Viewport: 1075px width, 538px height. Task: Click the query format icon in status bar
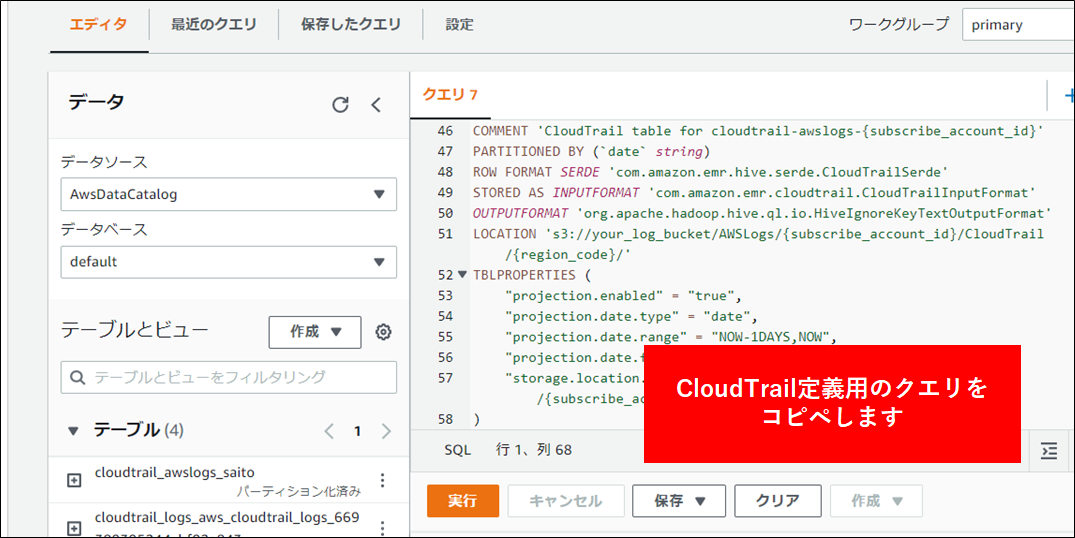coord(1049,451)
